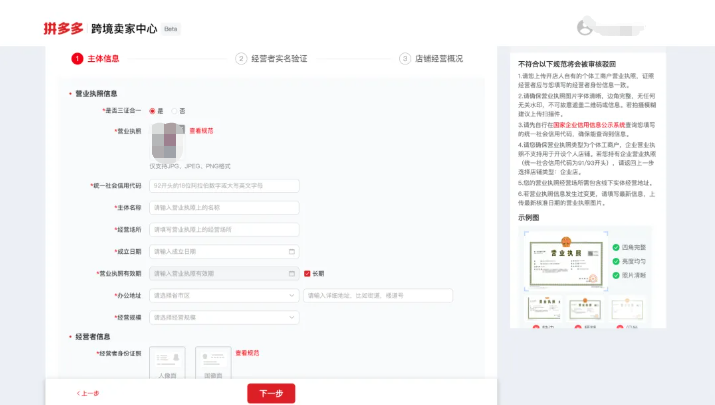Click the step 3 number circle icon

click(x=405, y=59)
